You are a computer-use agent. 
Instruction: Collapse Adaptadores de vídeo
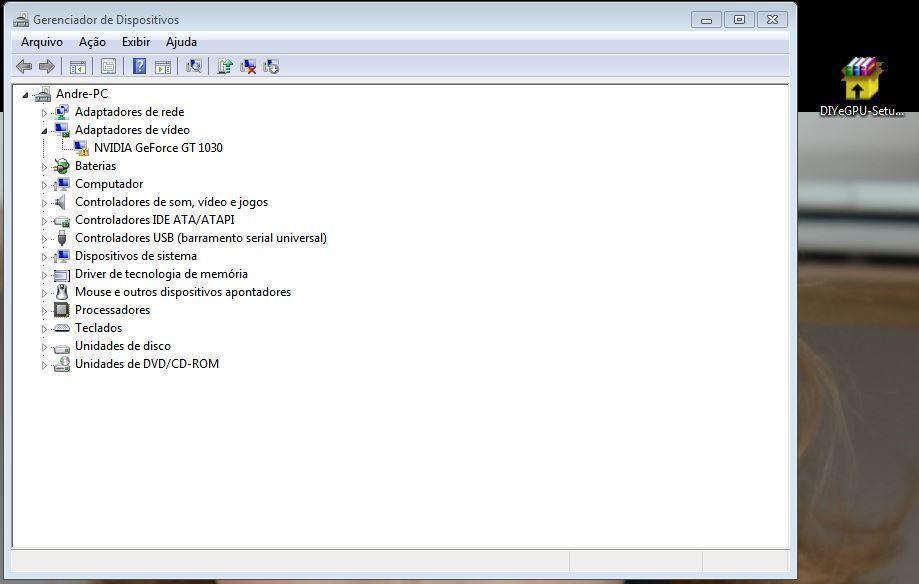coord(44,131)
